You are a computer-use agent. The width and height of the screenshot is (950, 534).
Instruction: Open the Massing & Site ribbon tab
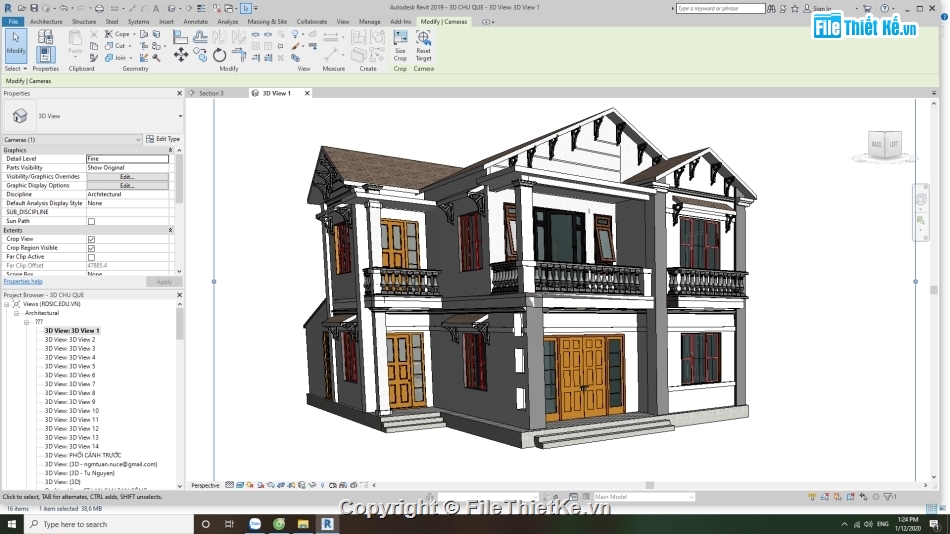tap(267, 22)
